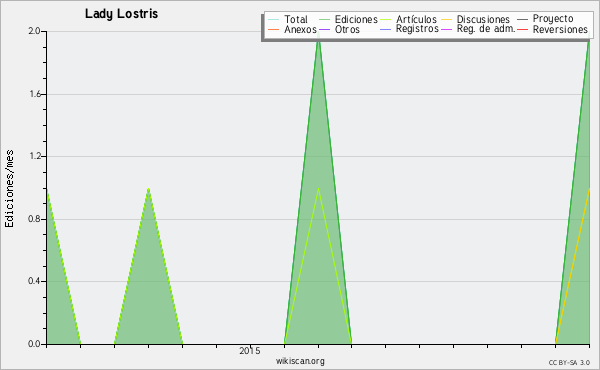This screenshot has height=370, width=600.
Task: Click the Ediciones/mes axis label
Action: pos(9,189)
